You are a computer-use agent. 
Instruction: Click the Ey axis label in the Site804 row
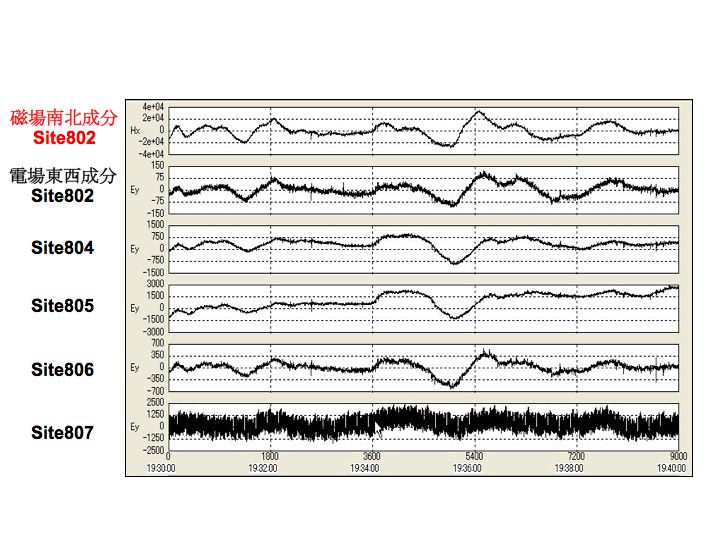click(135, 249)
